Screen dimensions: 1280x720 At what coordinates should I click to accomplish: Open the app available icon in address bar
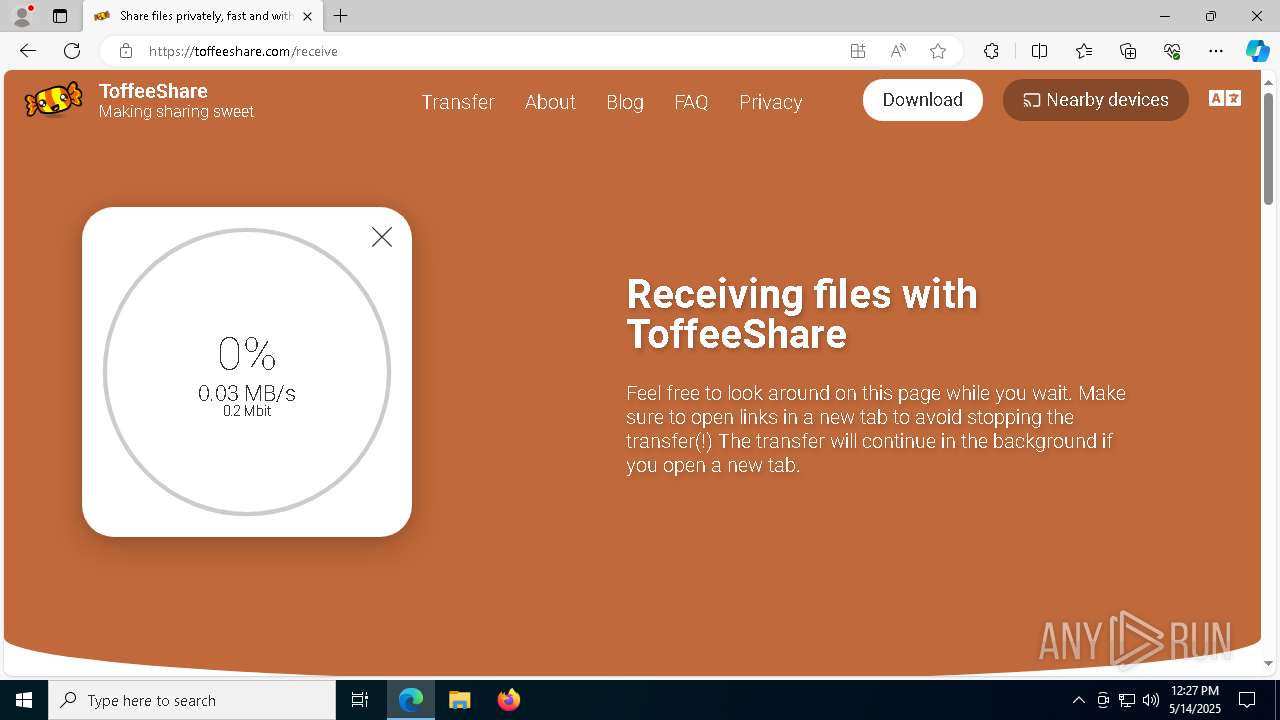pos(858,51)
